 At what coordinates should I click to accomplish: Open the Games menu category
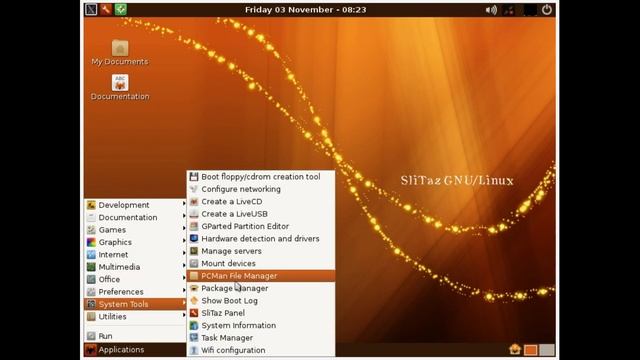[x=135, y=230]
